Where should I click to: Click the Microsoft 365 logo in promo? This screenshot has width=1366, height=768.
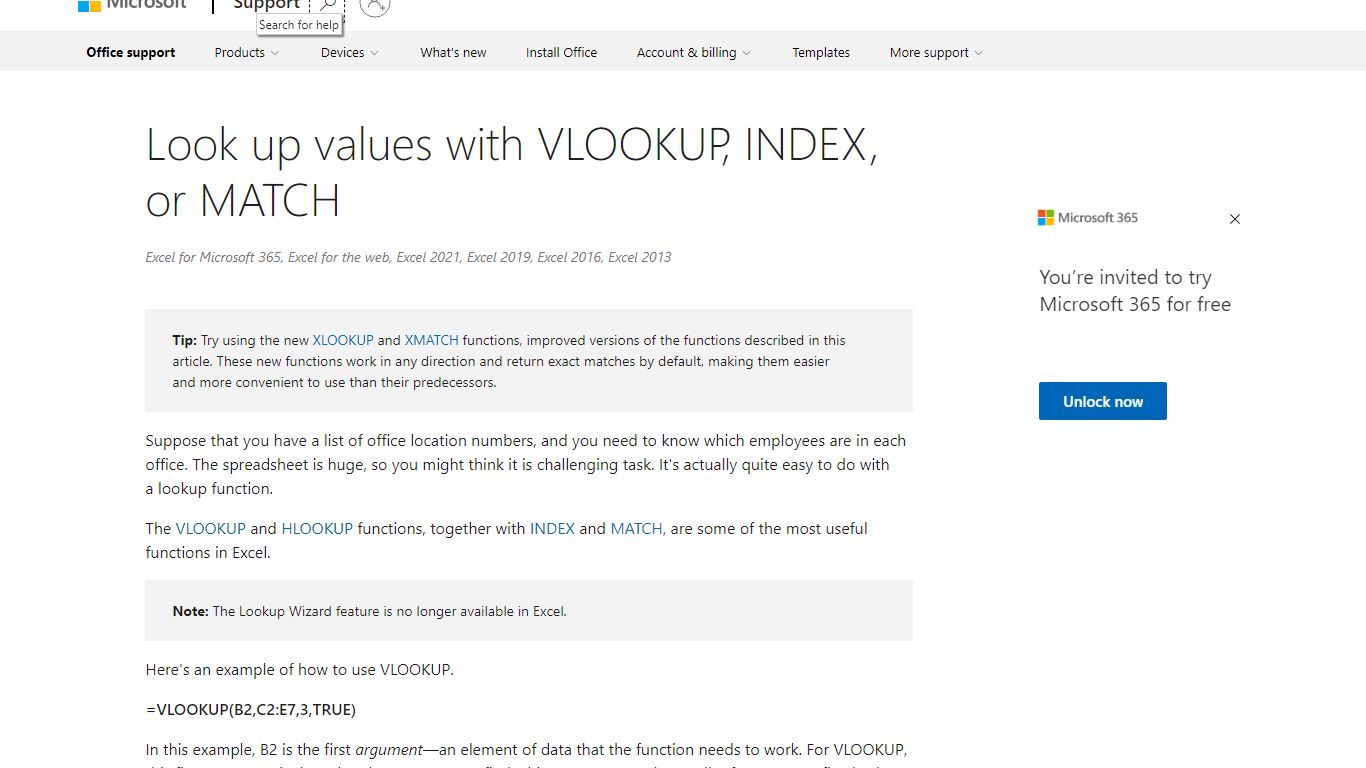pos(1088,218)
